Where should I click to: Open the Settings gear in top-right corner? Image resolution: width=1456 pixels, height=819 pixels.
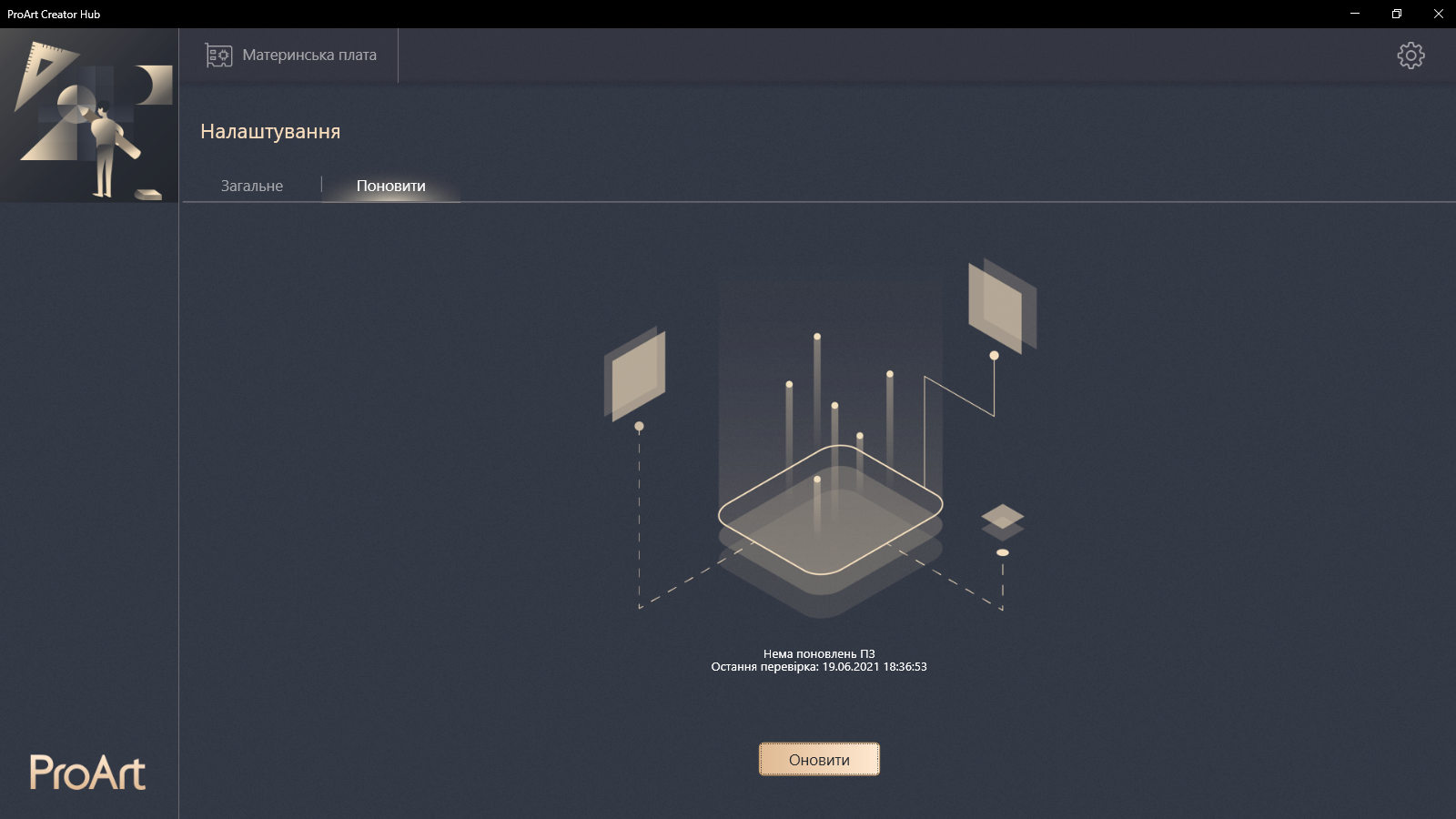1410,55
